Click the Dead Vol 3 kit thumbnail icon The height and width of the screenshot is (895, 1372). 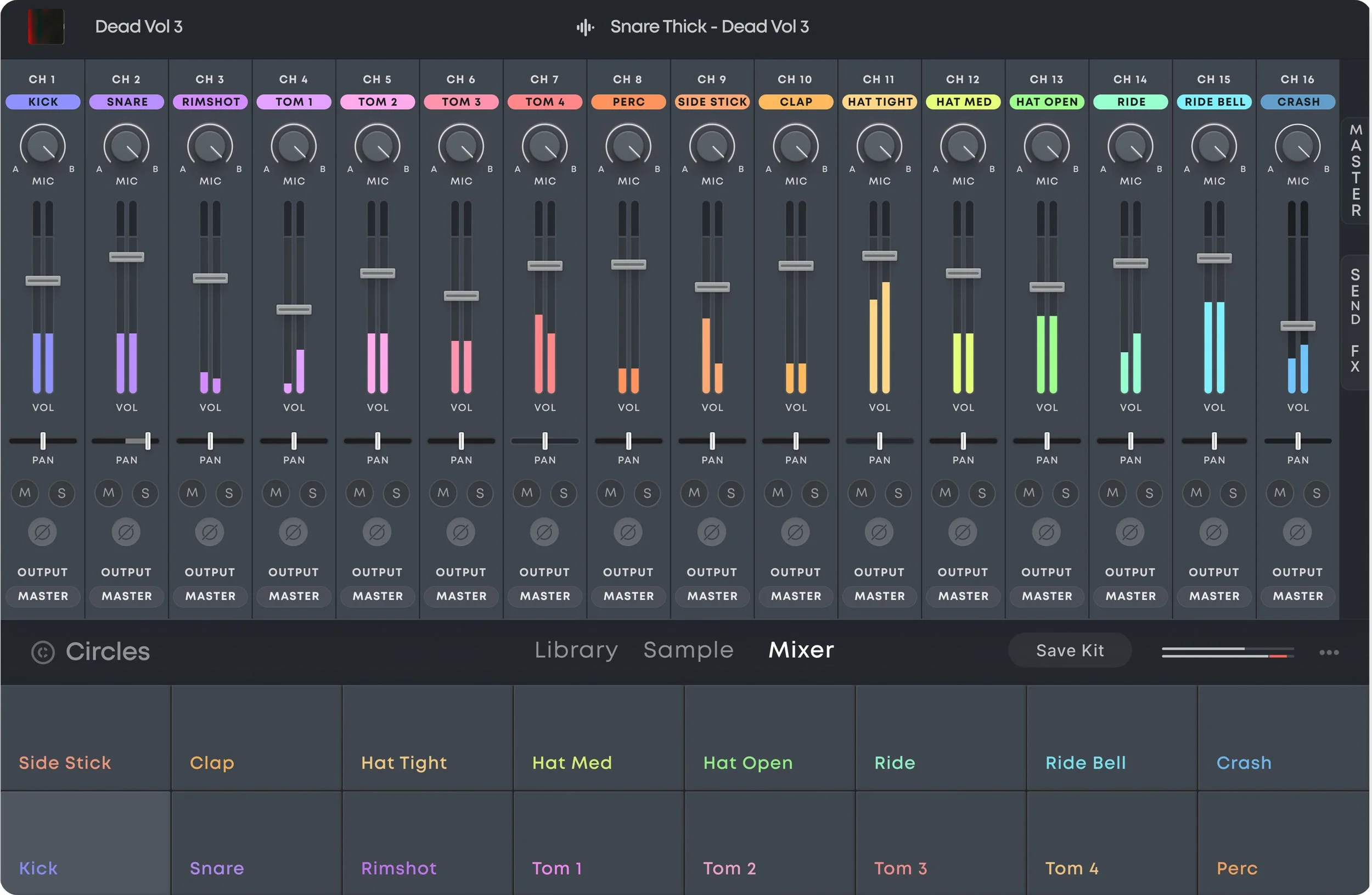point(47,26)
